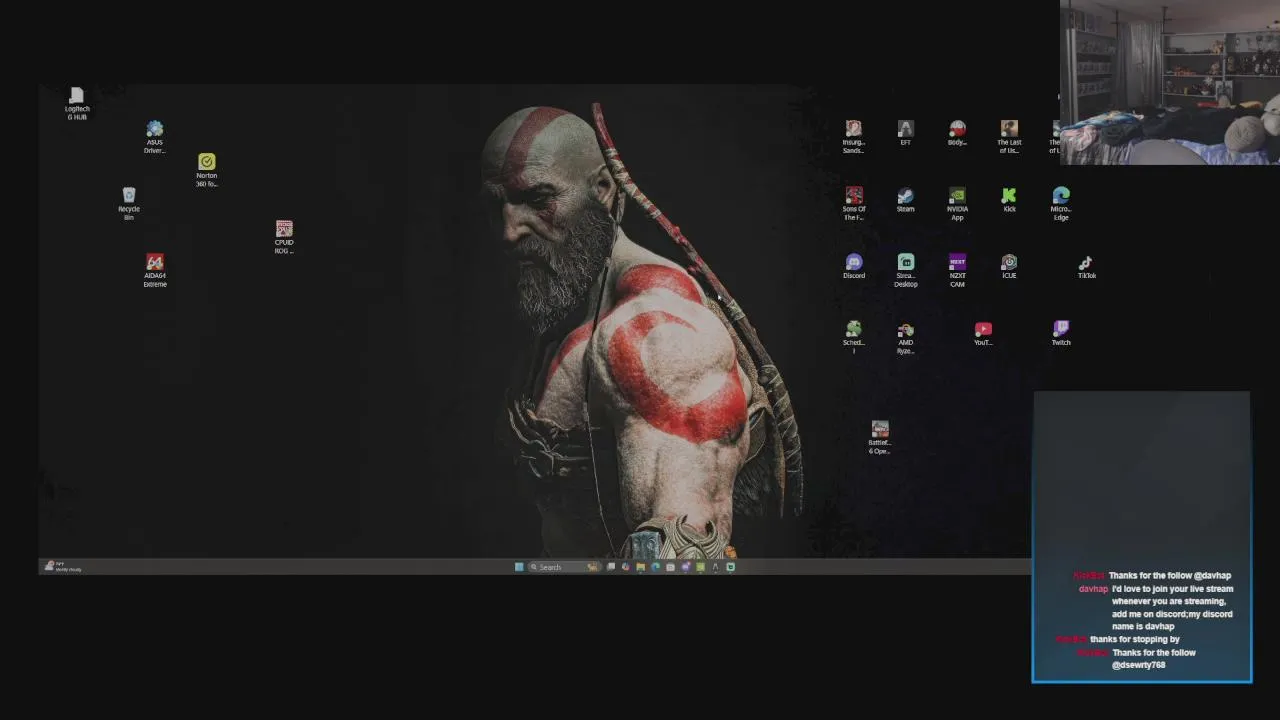Click the webcam overlay thumbnail
Screen dimensions: 1280x720
(1169, 82)
